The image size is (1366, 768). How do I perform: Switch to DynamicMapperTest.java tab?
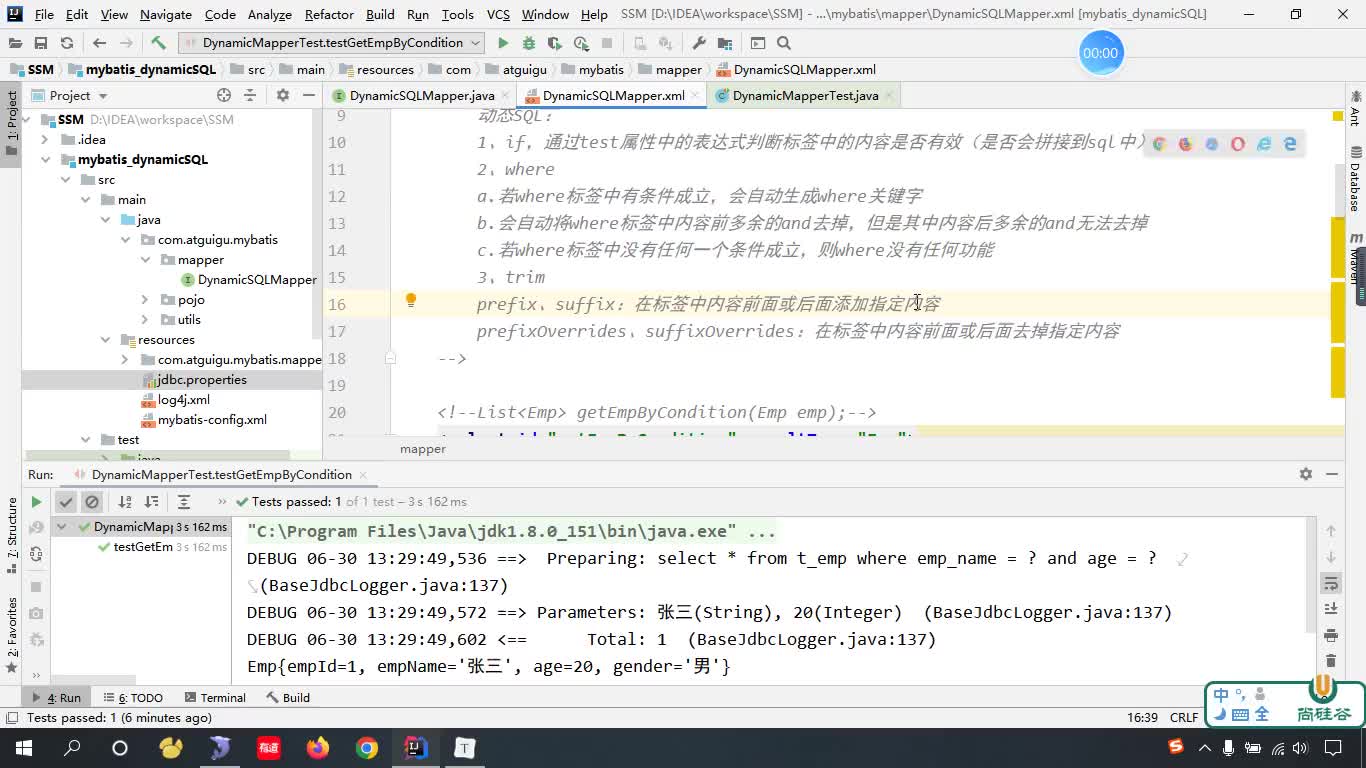tap(805, 96)
